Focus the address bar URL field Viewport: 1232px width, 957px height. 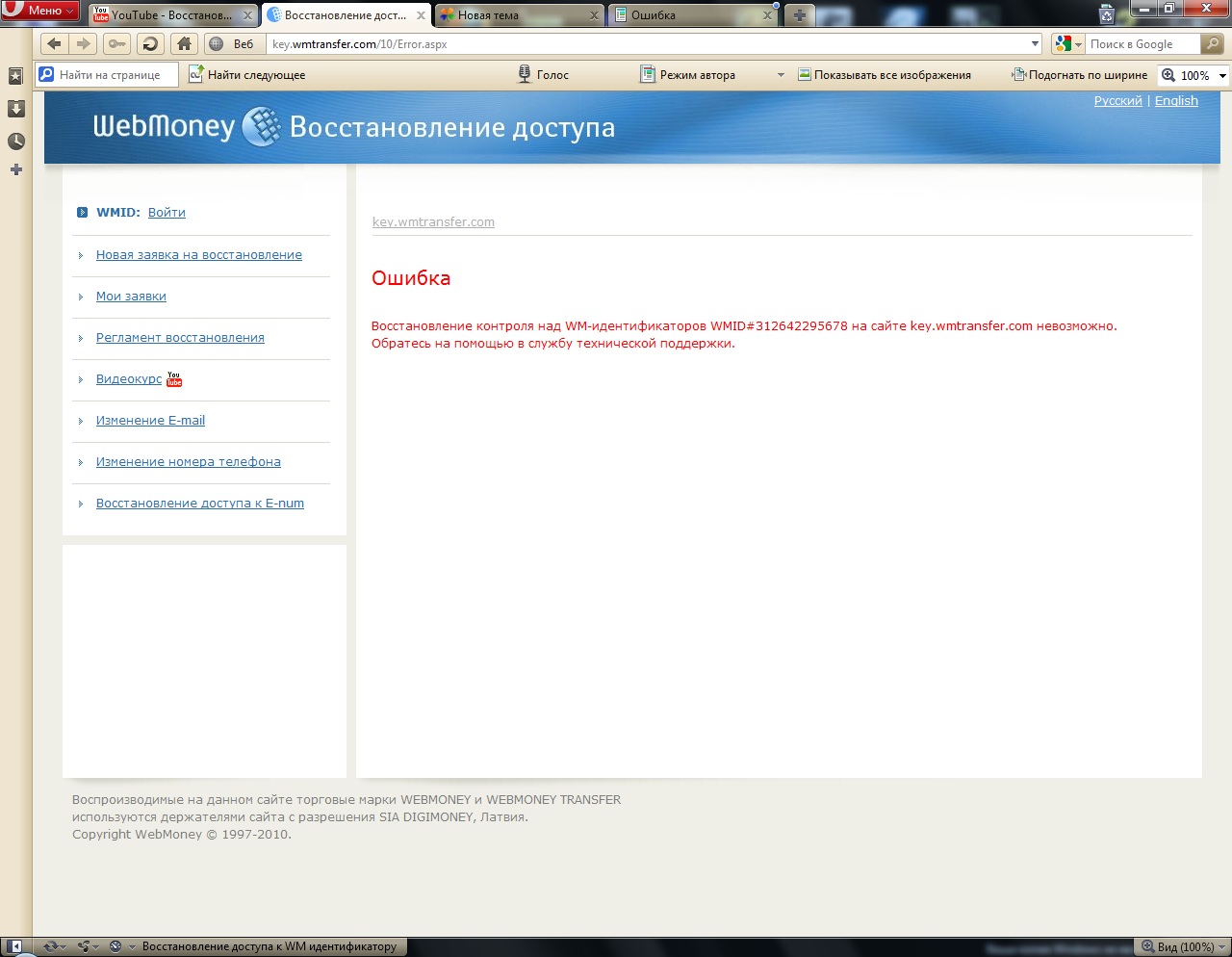(647, 44)
